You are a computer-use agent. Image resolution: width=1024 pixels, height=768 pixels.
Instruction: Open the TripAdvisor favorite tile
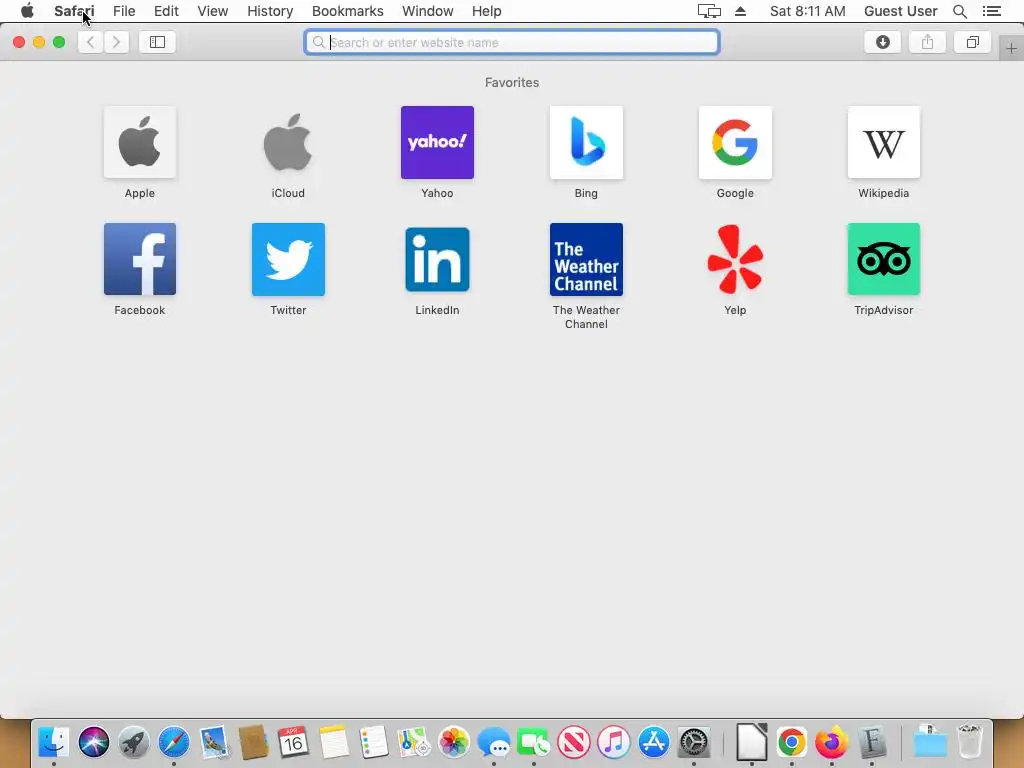(x=884, y=259)
